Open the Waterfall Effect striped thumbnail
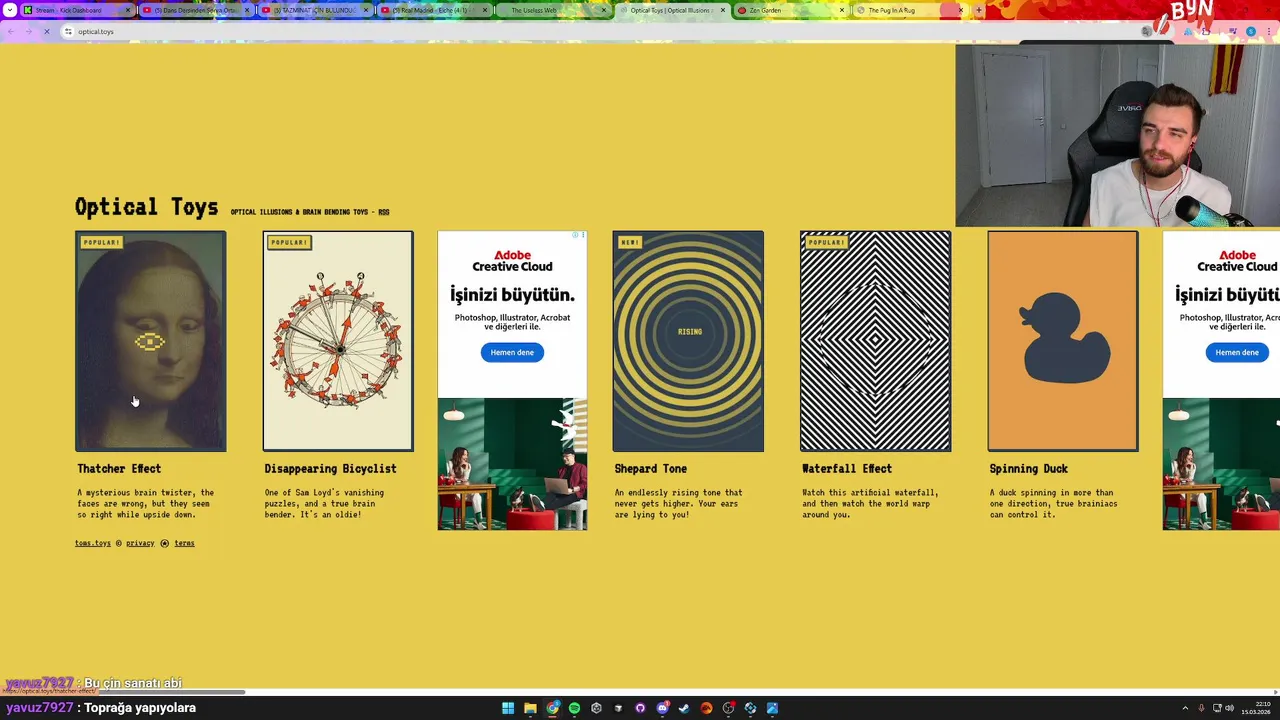 pyautogui.click(x=875, y=341)
